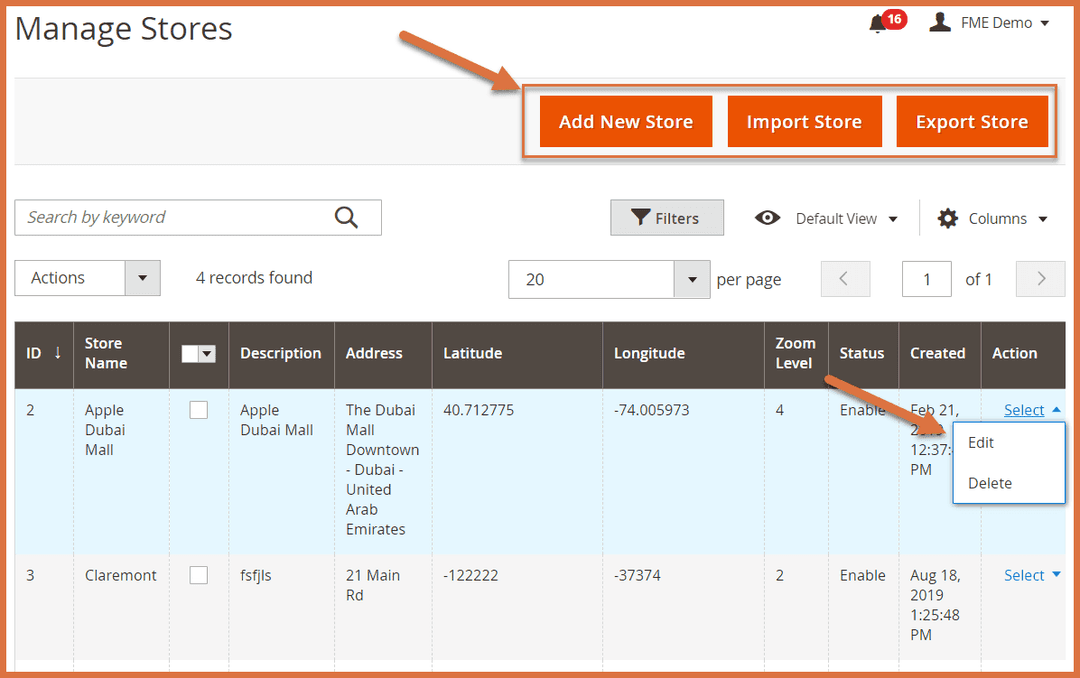Screen dimensions: 1080x678
Task: Check the Claremont row checkbox
Action: click(x=199, y=575)
